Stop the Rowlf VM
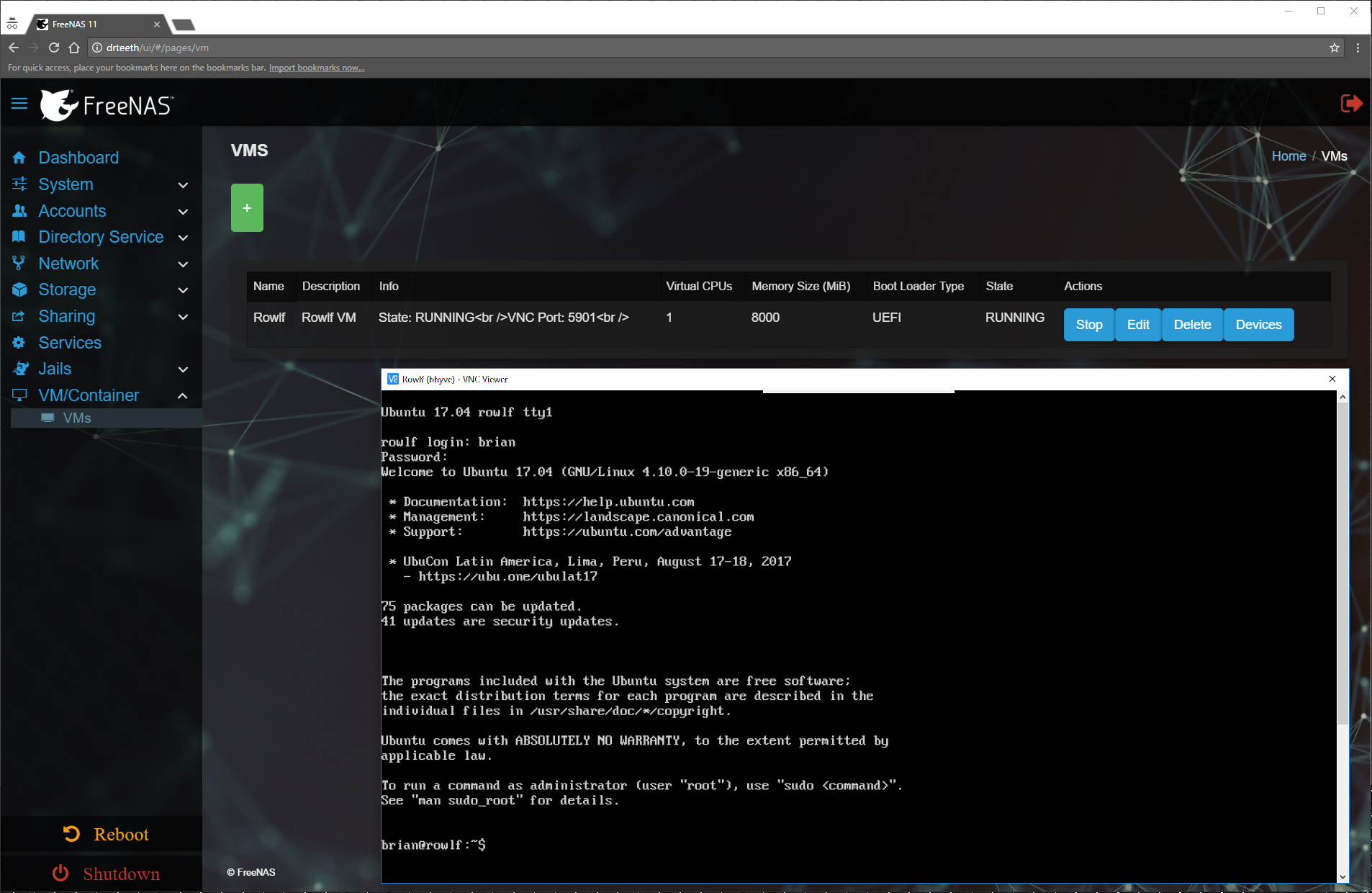1372x893 pixels. click(1089, 325)
